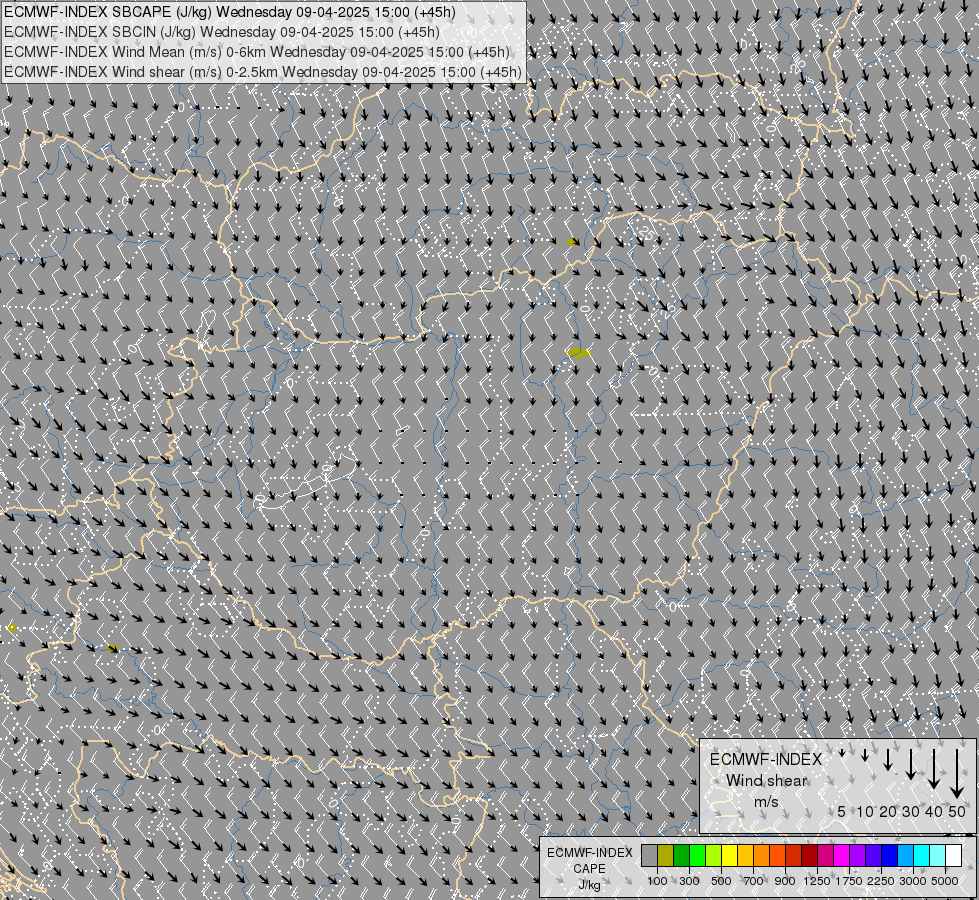The height and width of the screenshot is (900, 979).
Task: Click the '5' label under wind shear arrows
Action: coord(842,811)
